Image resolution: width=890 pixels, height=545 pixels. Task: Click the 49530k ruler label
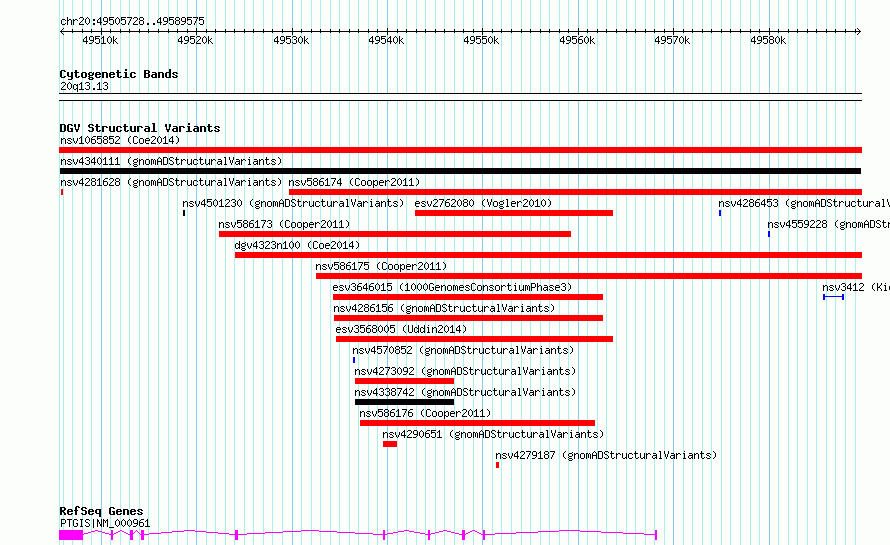291,40
